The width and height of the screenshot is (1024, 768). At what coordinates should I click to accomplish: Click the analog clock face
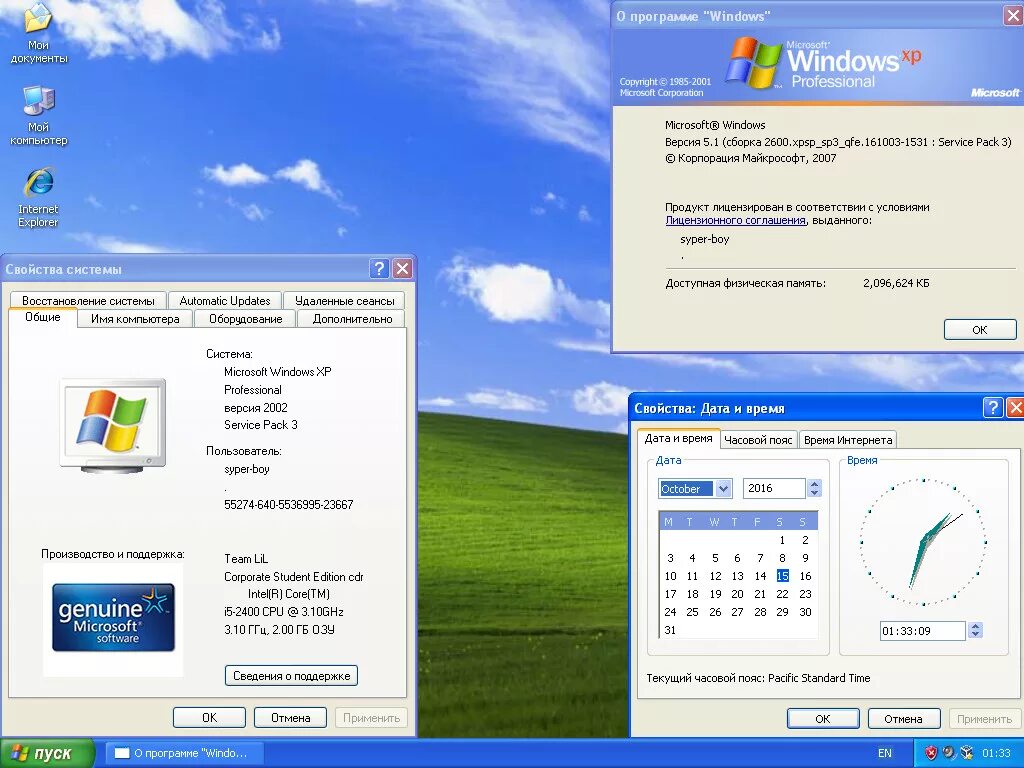pyautogui.click(x=923, y=542)
